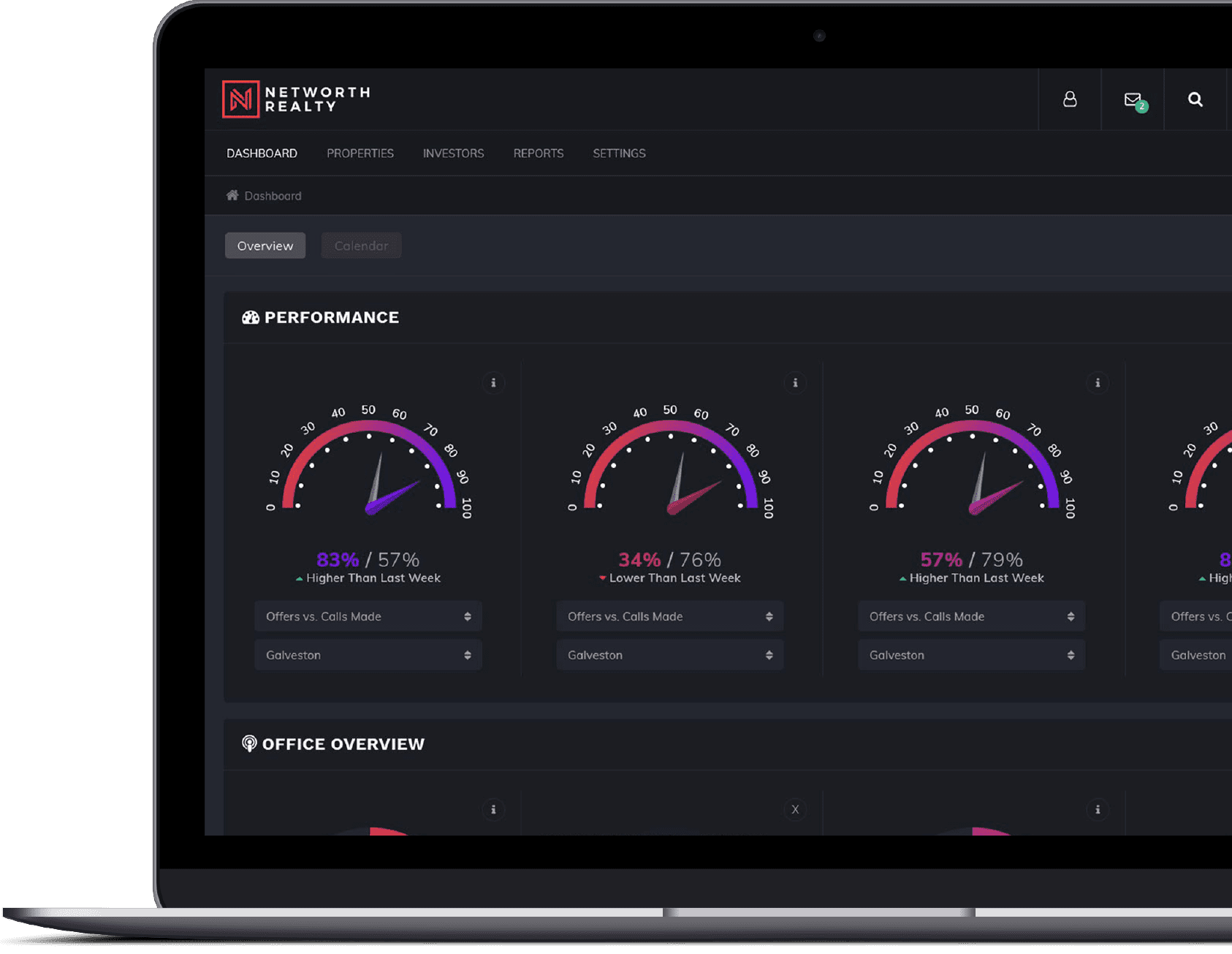
Task: Click the 83% / 57% value text
Action: click(x=368, y=560)
